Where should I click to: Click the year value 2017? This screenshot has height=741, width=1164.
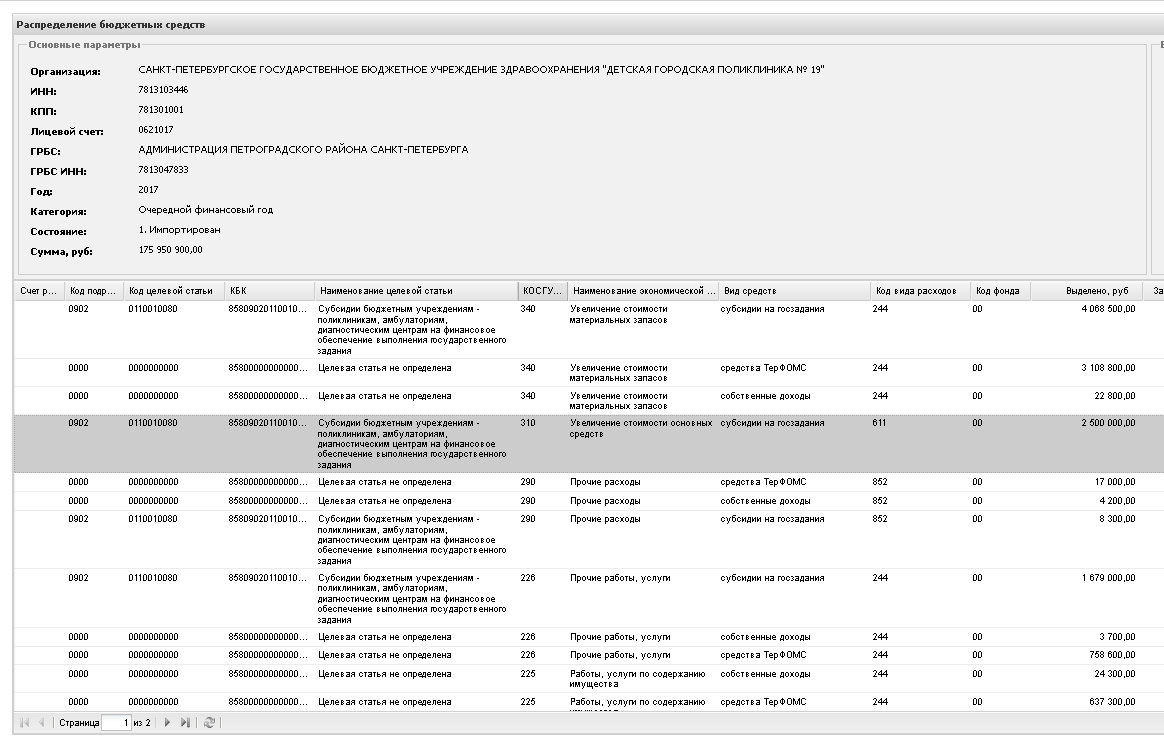pyautogui.click(x=148, y=190)
